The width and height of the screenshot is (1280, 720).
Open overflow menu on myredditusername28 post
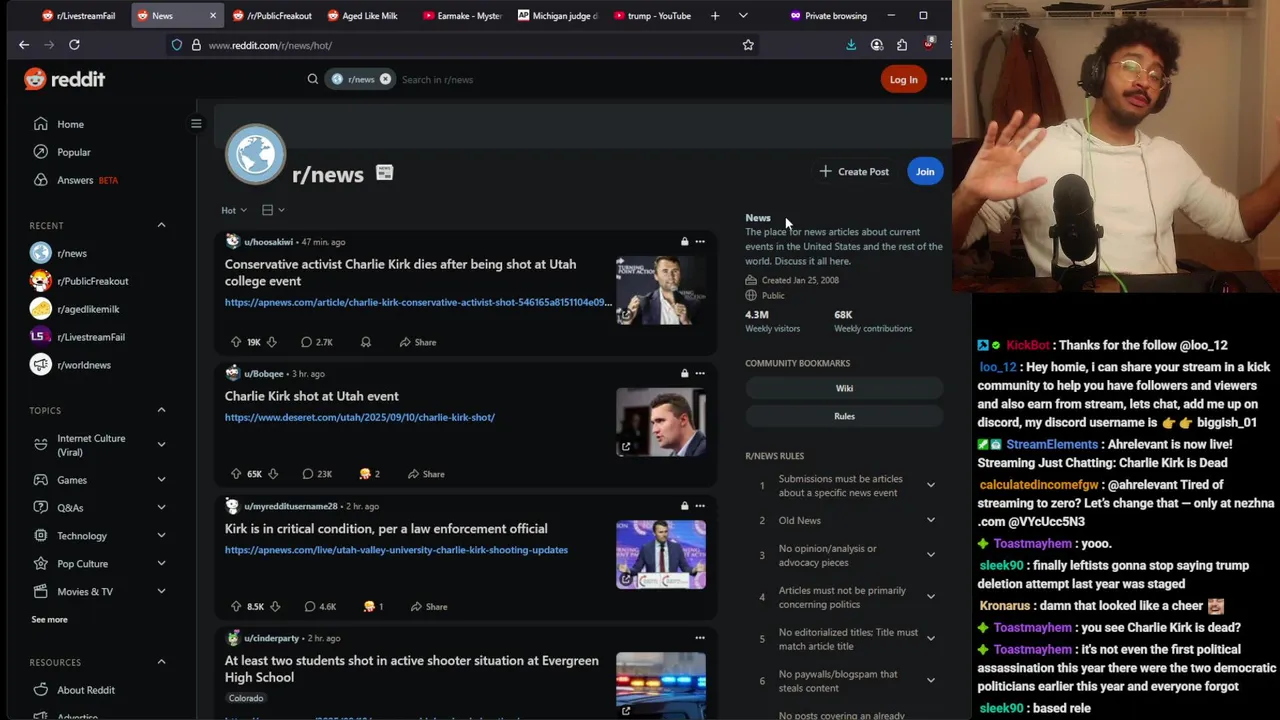tap(700, 506)
